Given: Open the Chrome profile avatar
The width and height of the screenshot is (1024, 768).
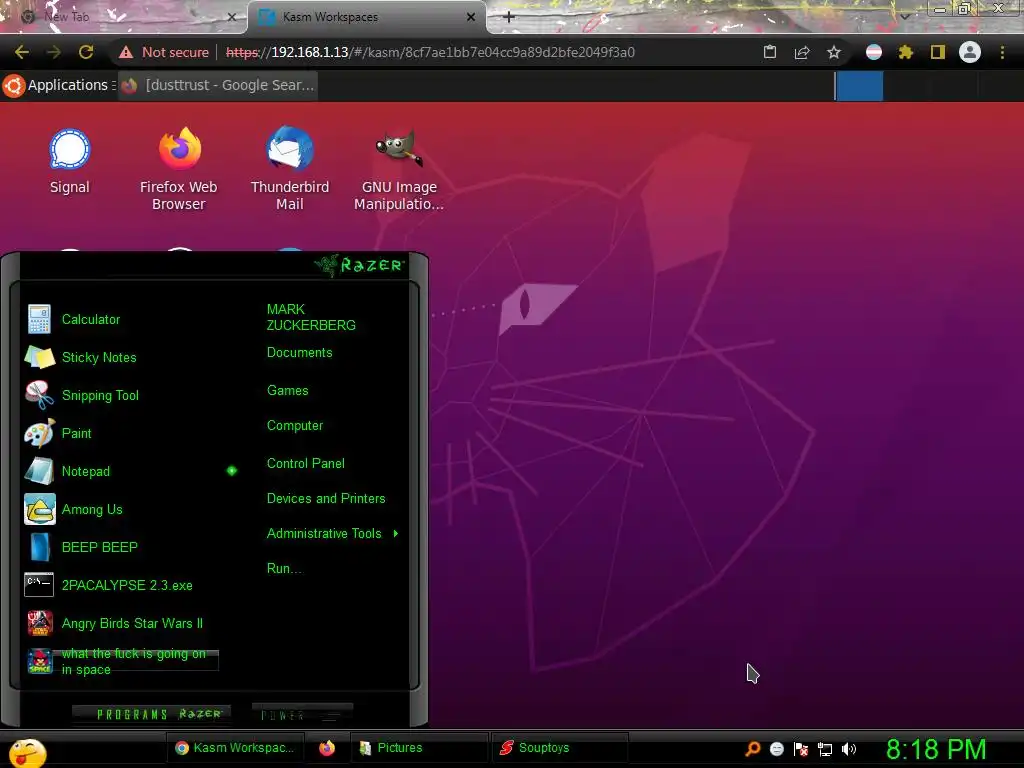Looking at the screenshot, I should [970, 52].
